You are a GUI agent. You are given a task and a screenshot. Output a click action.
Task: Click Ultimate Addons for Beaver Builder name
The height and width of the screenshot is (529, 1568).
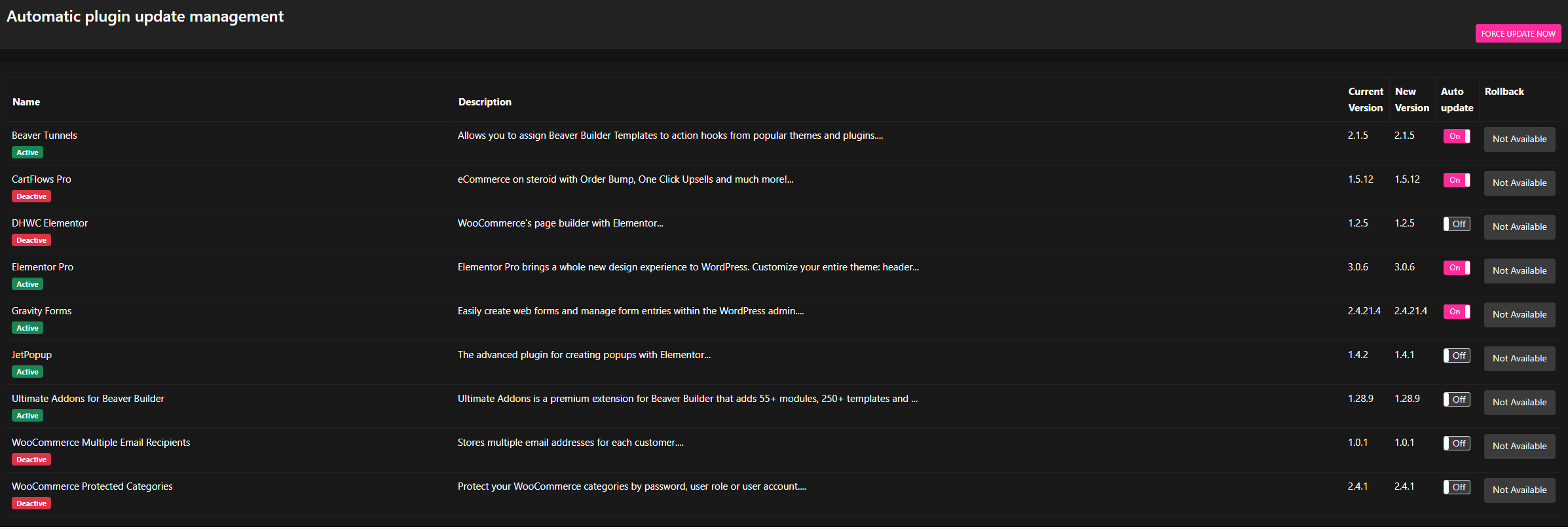click(88, 399)
